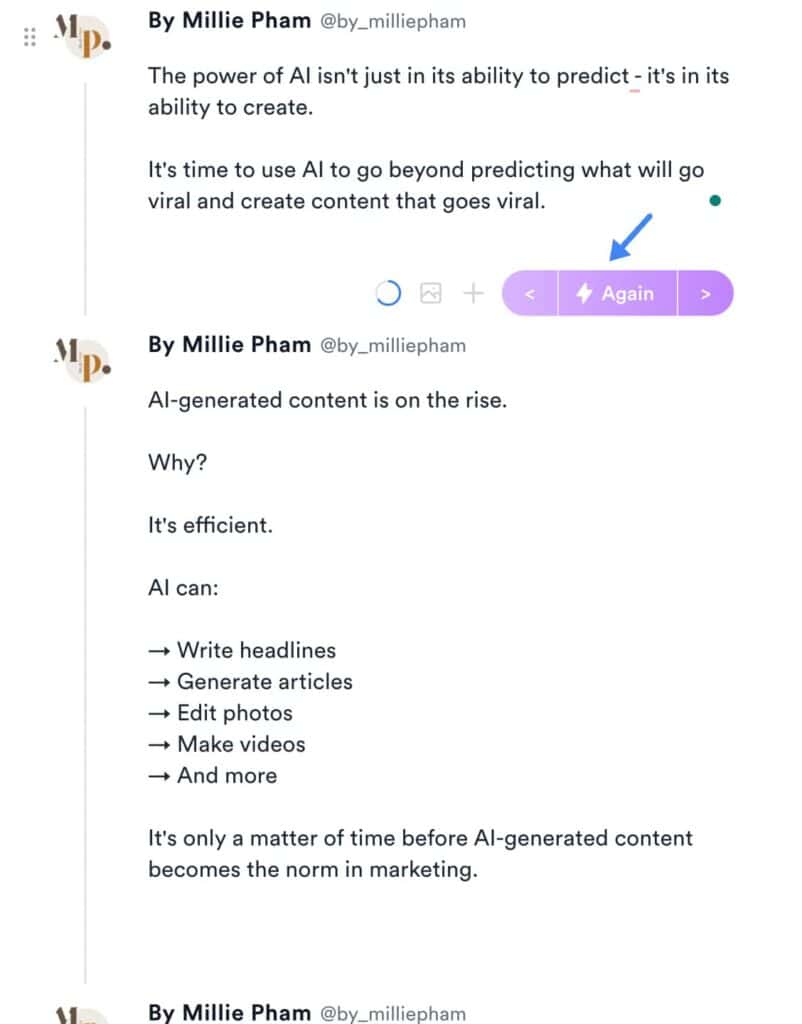Click the right chevron for next suggestion
The image size is (802, 1024).
[706, 293]
